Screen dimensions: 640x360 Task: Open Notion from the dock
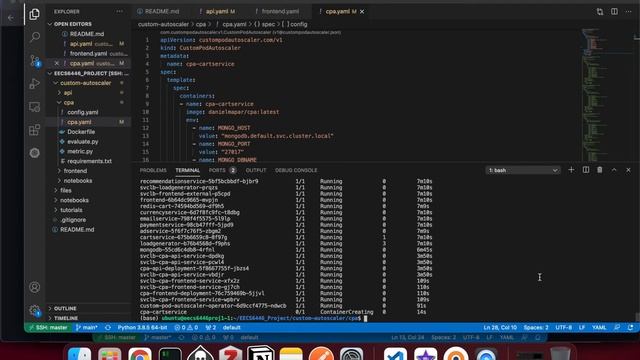[261, 354]
